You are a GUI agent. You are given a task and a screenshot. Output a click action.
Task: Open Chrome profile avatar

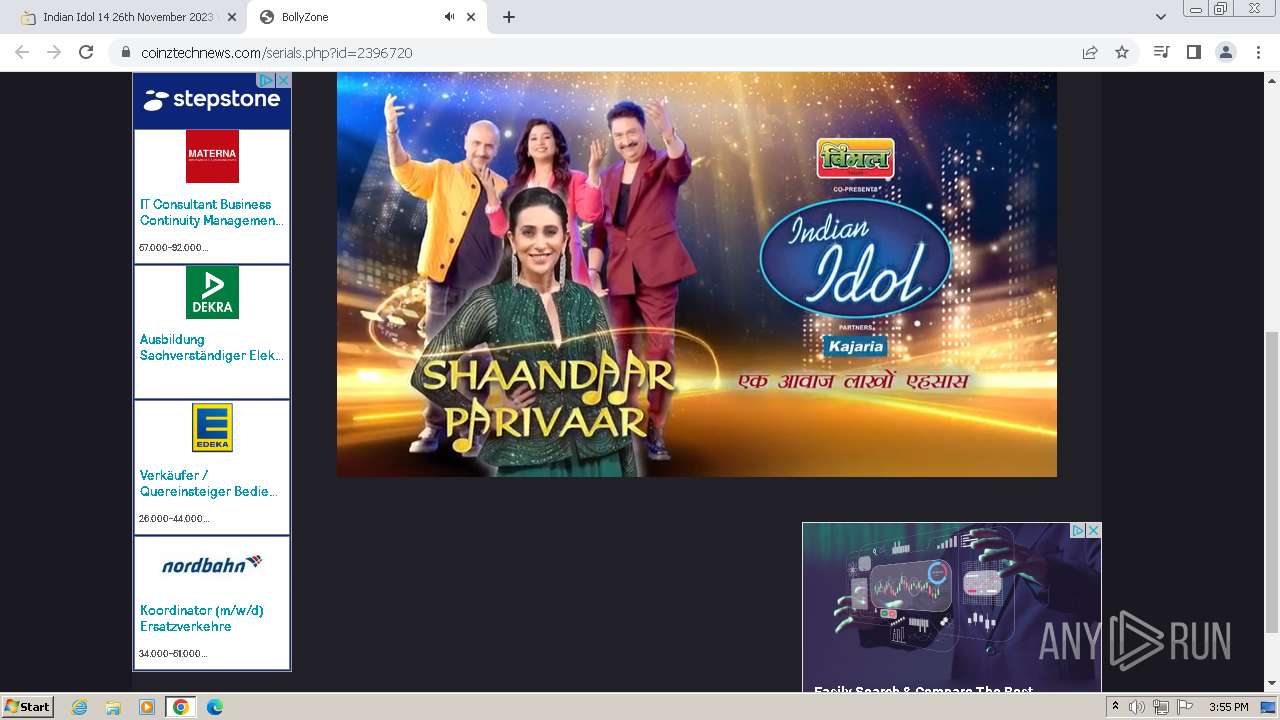click(1225, 52)
